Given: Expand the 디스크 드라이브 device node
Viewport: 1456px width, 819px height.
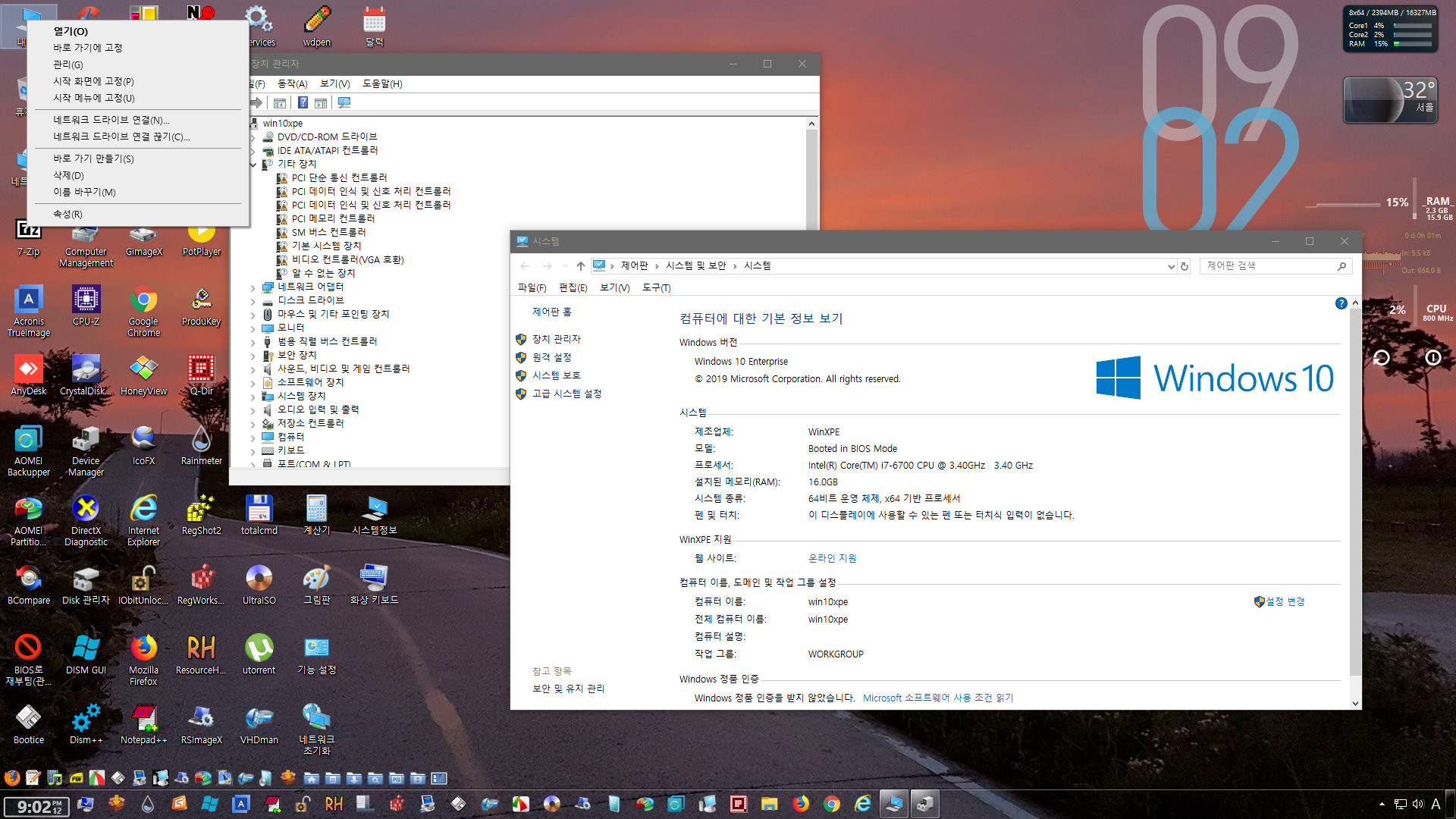Looking at the screenshot, I should click(253, 301).
